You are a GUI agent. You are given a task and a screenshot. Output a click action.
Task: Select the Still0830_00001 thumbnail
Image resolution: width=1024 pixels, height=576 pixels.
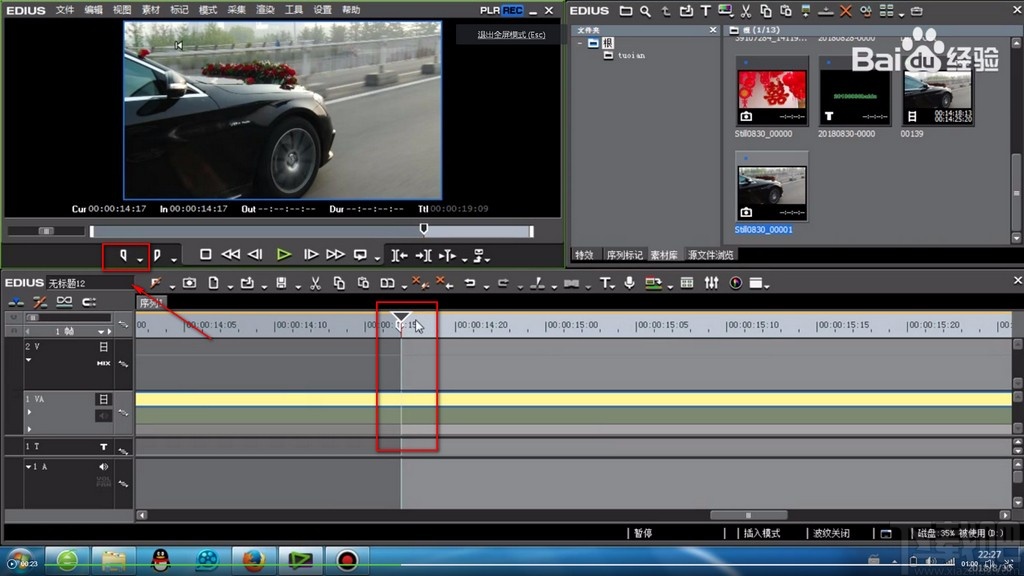[771, 194]
